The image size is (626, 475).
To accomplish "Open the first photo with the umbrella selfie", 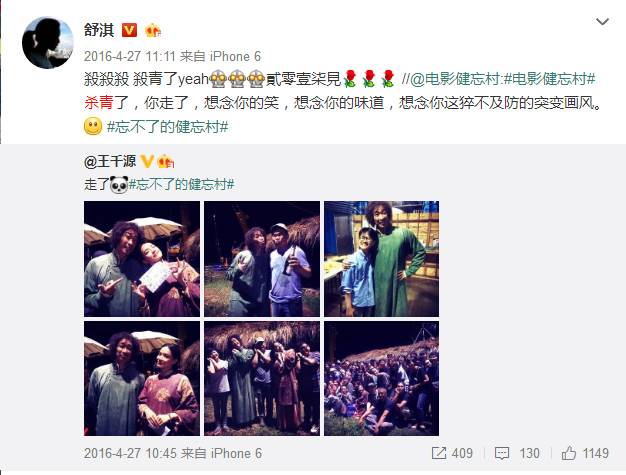I will pyautogui.click(x=142, y=259).
